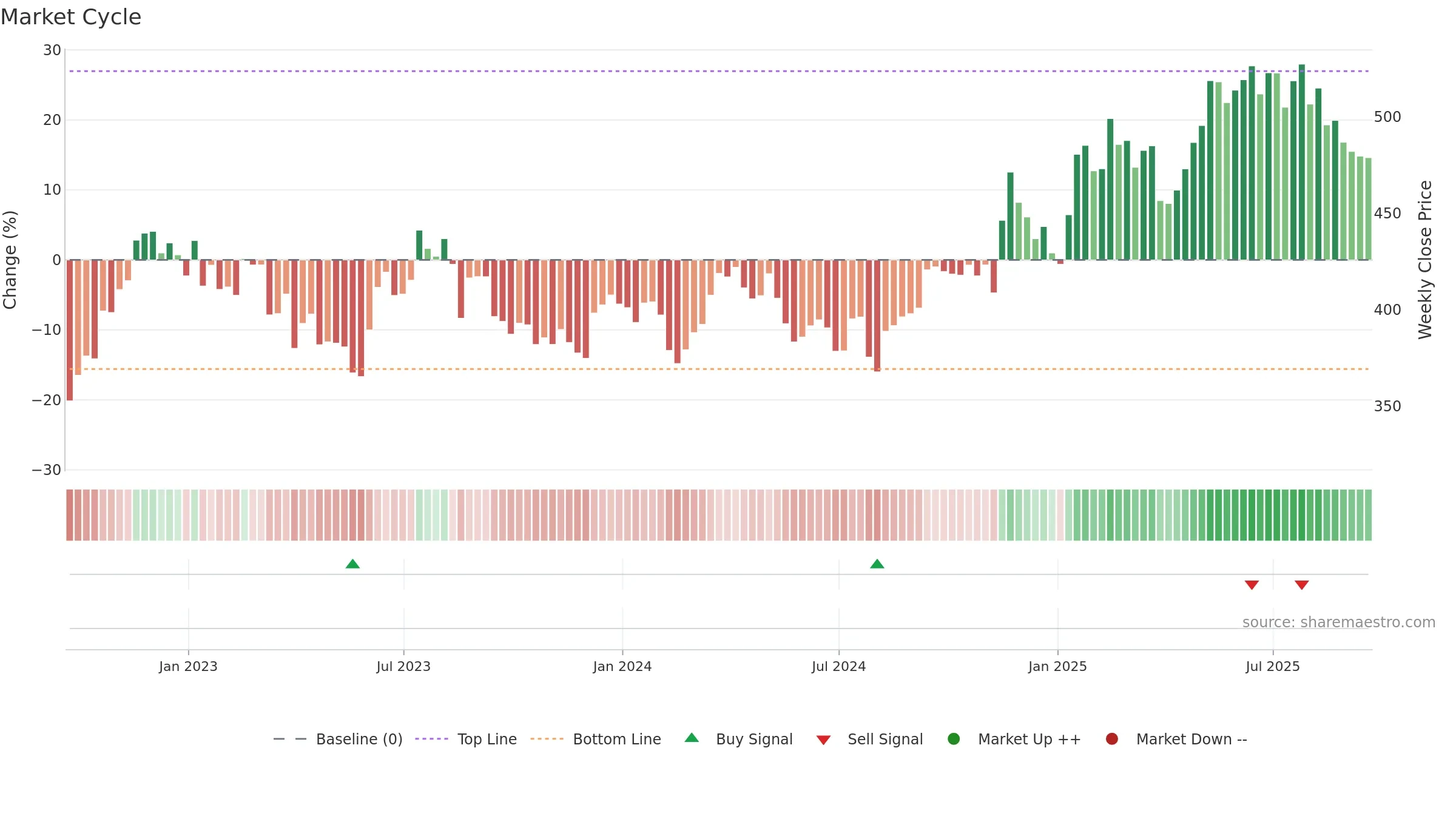Click the Market Cycle chart title
This screenshot has width=1456, height=819.
(71, 17)
